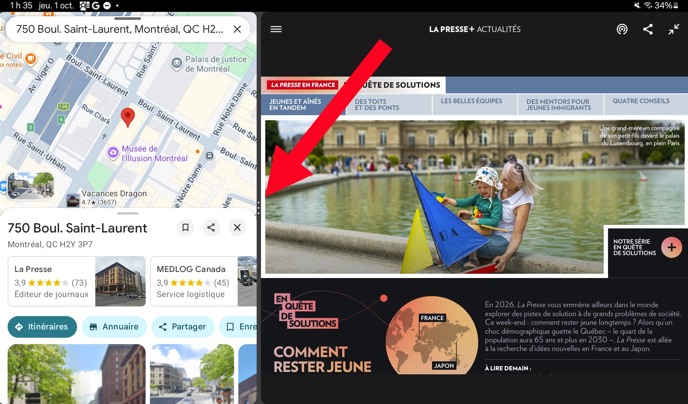The image size is (688, 404).
Task: Open Street View thumbnail on map
Action: (x=30, y=186)
